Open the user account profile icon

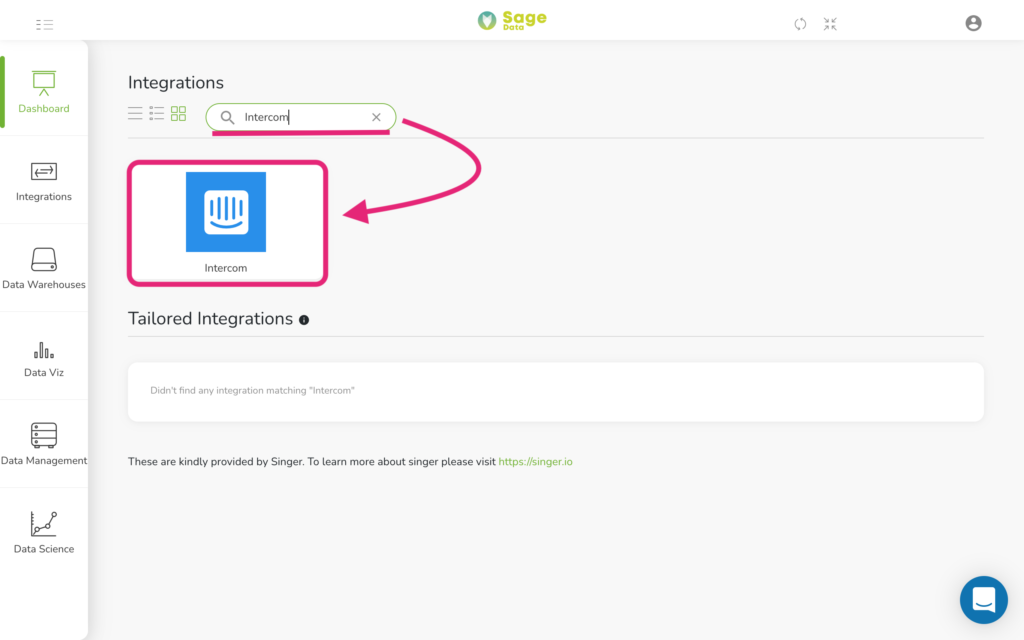tap(973, 24)
